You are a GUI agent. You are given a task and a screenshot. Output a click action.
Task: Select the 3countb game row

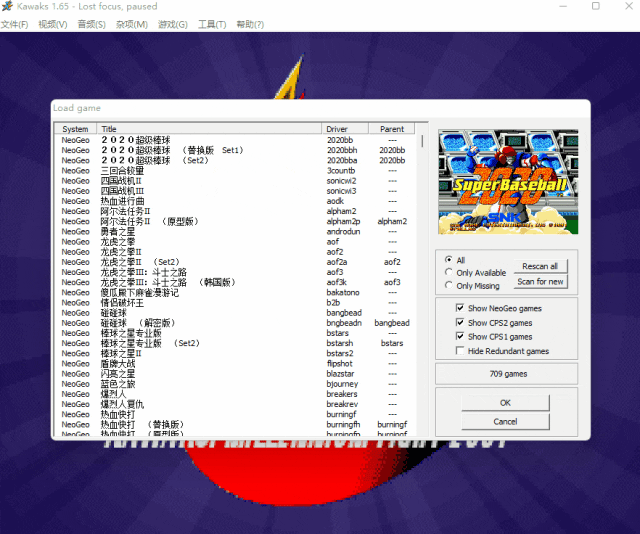click(x=235, y=171)
